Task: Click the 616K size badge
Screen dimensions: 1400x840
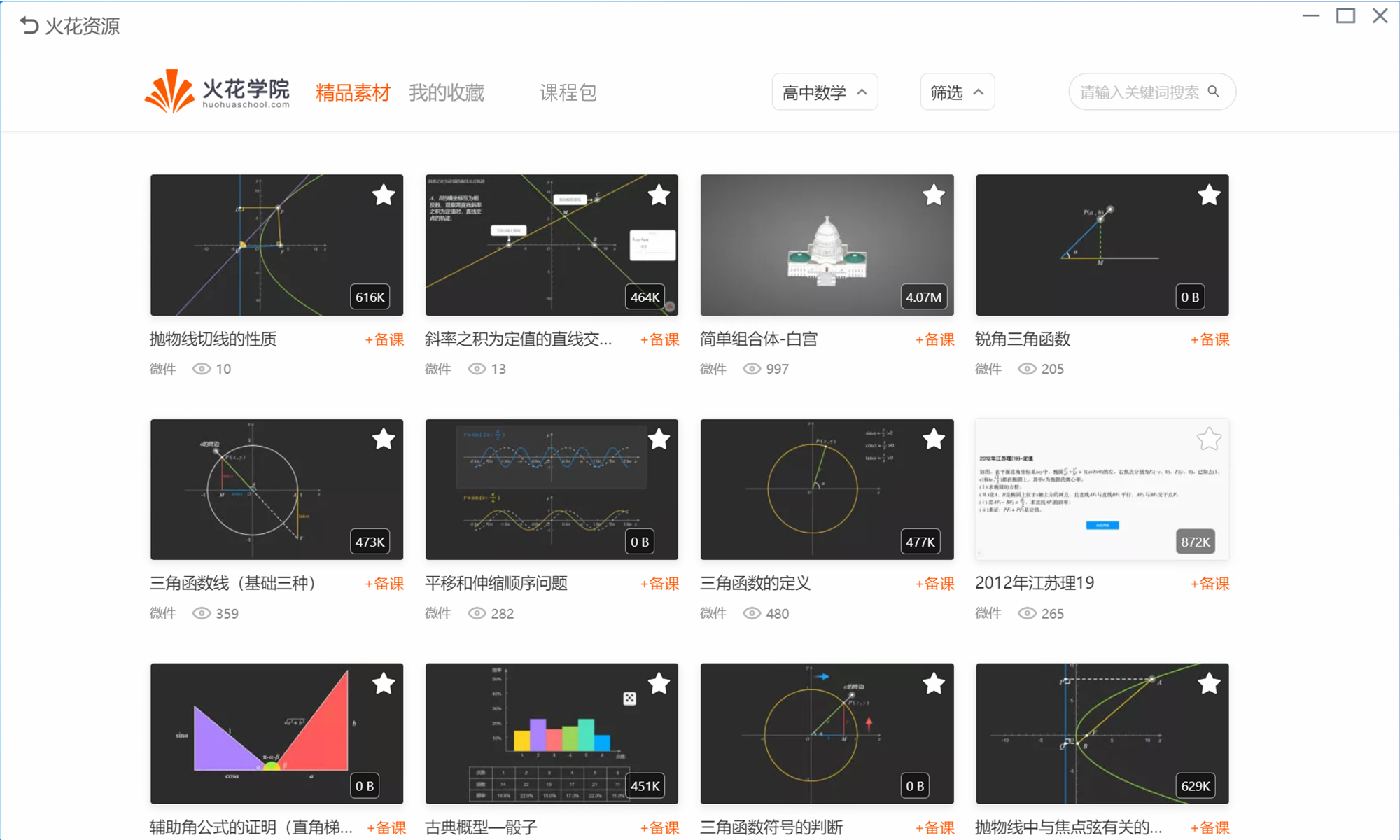Action: click(x=370, y=297)
